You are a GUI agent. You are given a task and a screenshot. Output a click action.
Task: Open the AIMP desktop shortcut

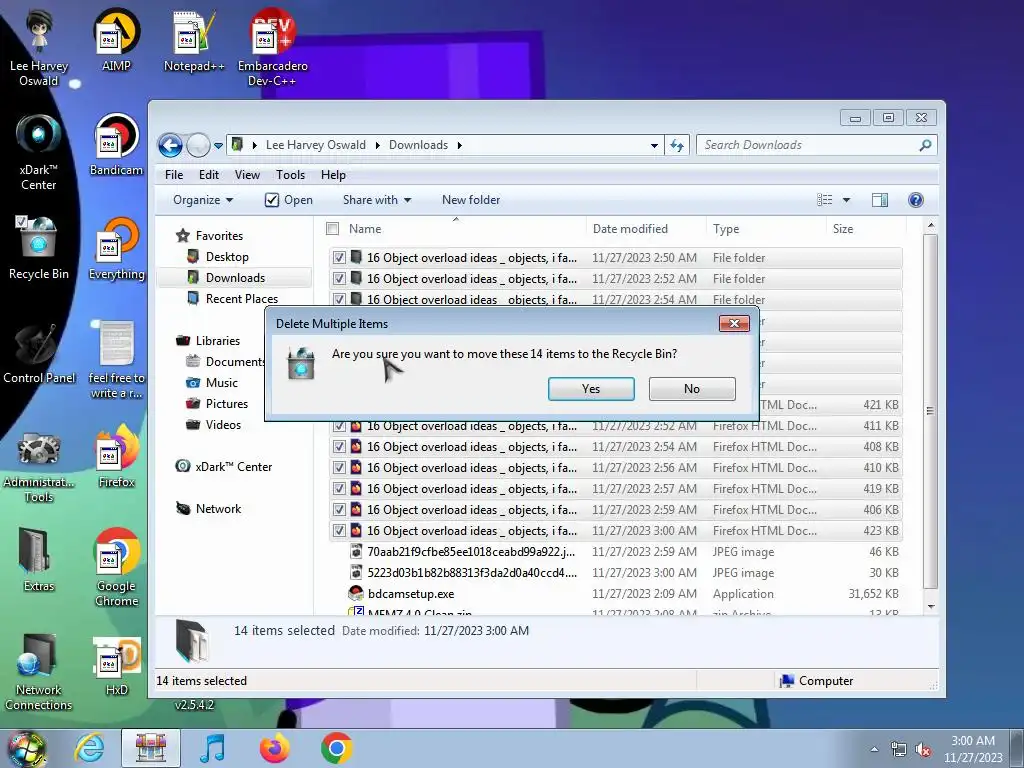click(x=116, y=40)
